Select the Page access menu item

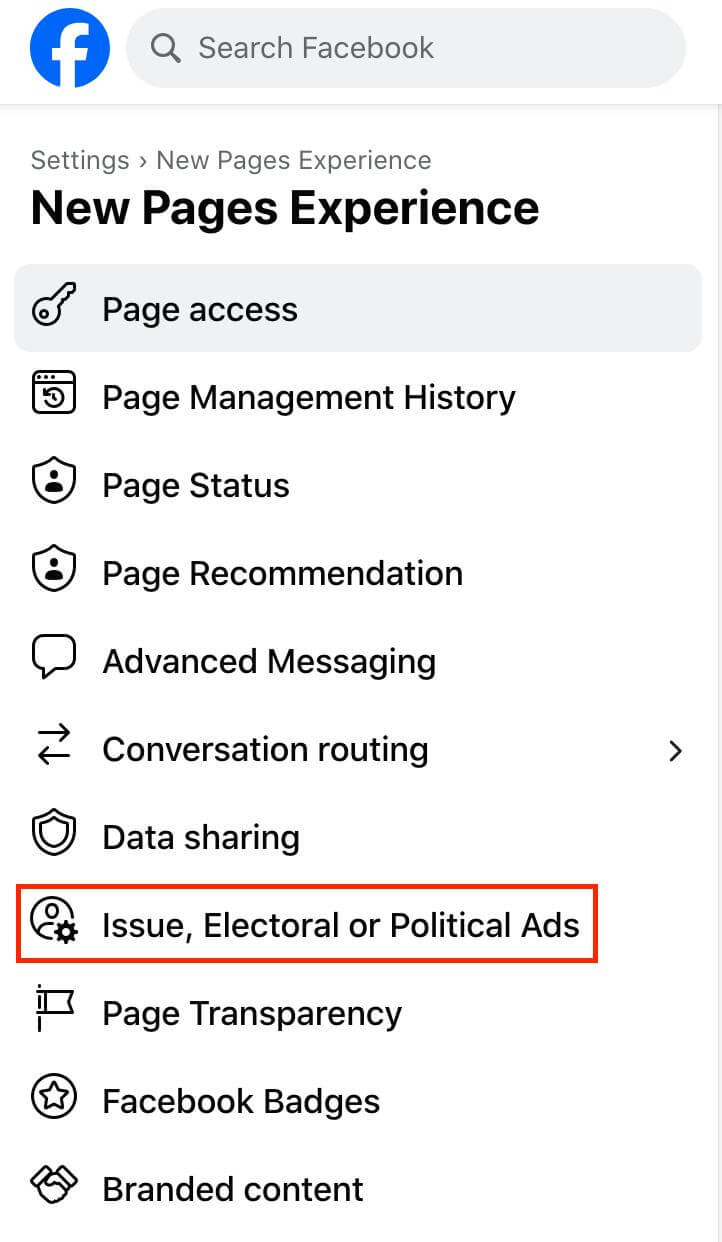[x=358, y=309]
